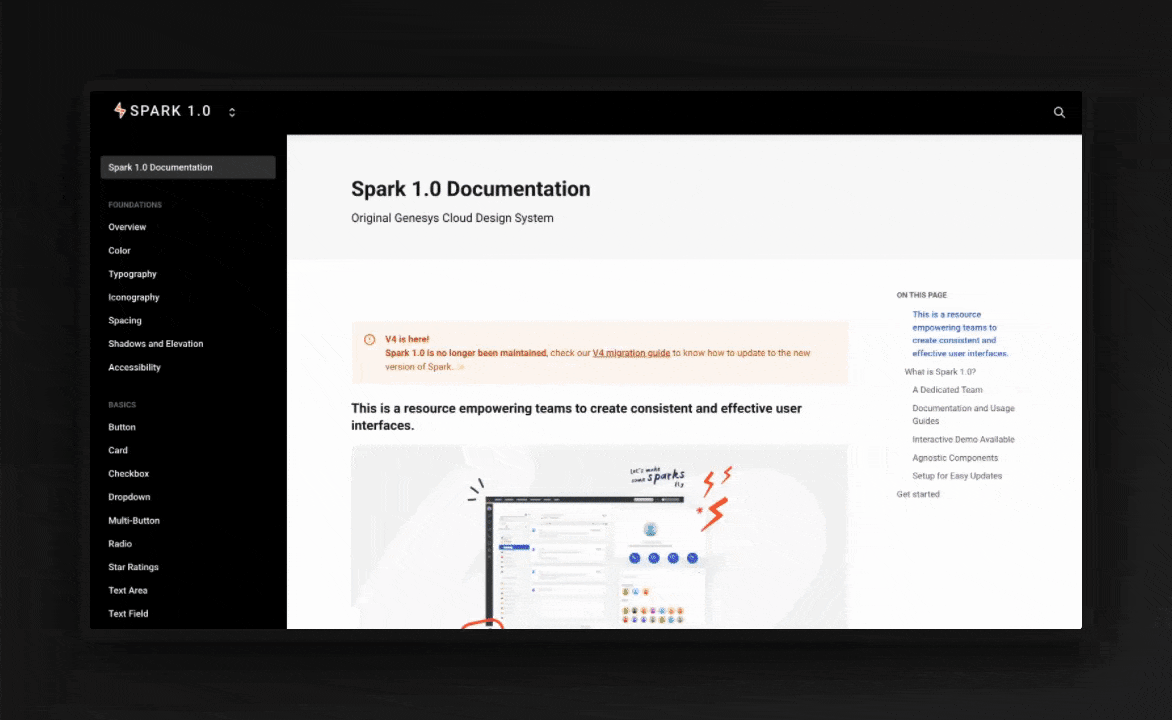Open the Iconography section
This screenshot has height=720, width=1172.
point(134,297)
